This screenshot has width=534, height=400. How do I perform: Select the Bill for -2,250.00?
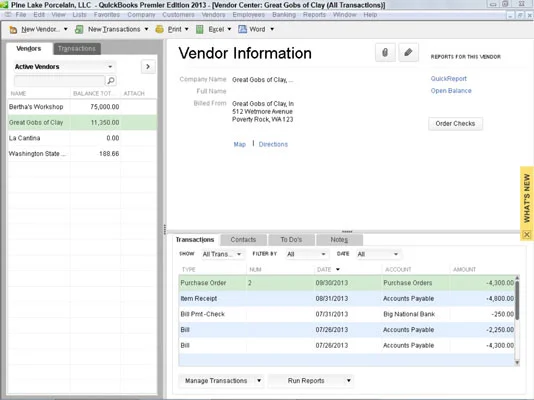pyautogui.click(x=346, y=330)
